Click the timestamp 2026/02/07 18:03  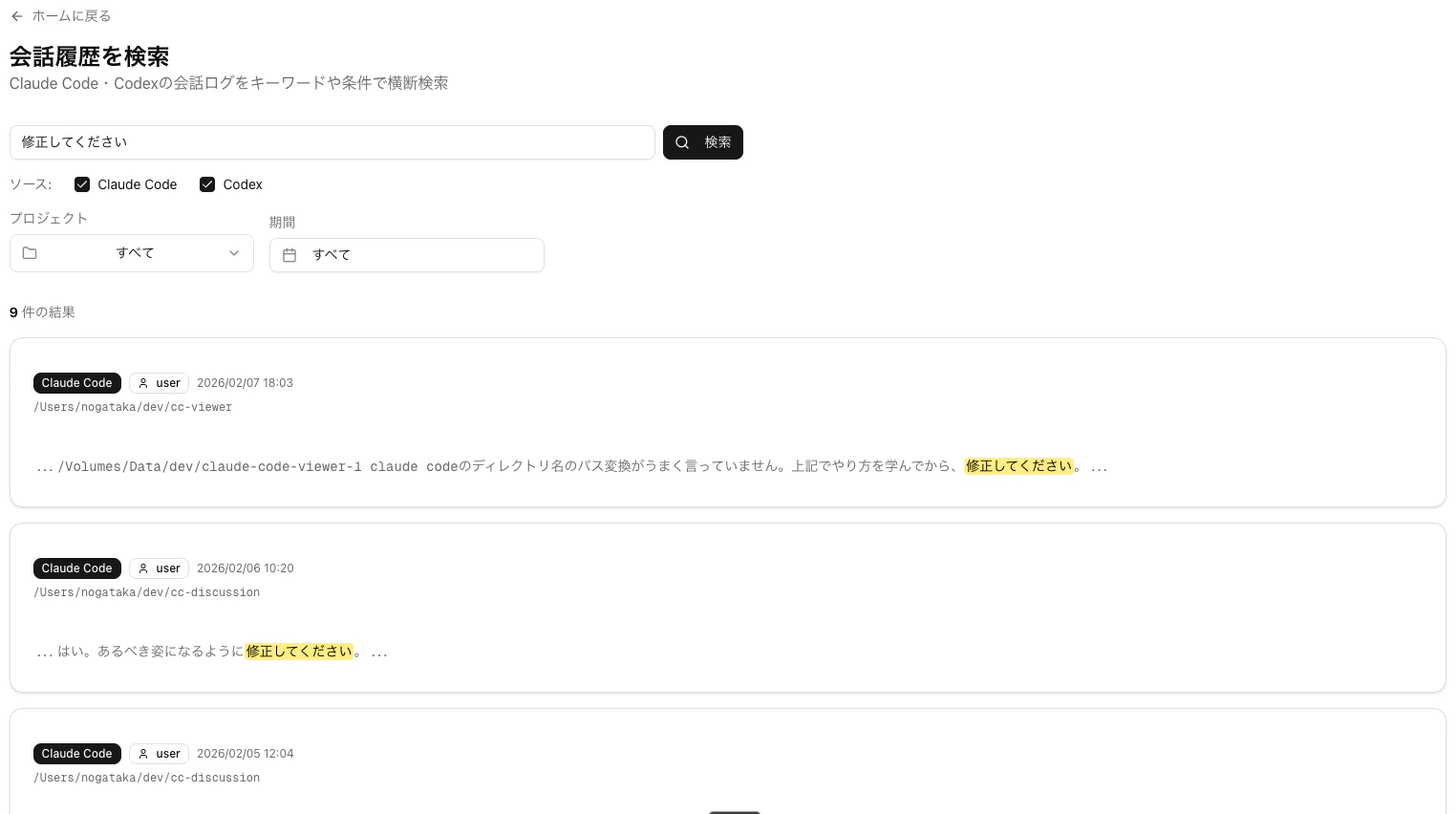(245, 383)
